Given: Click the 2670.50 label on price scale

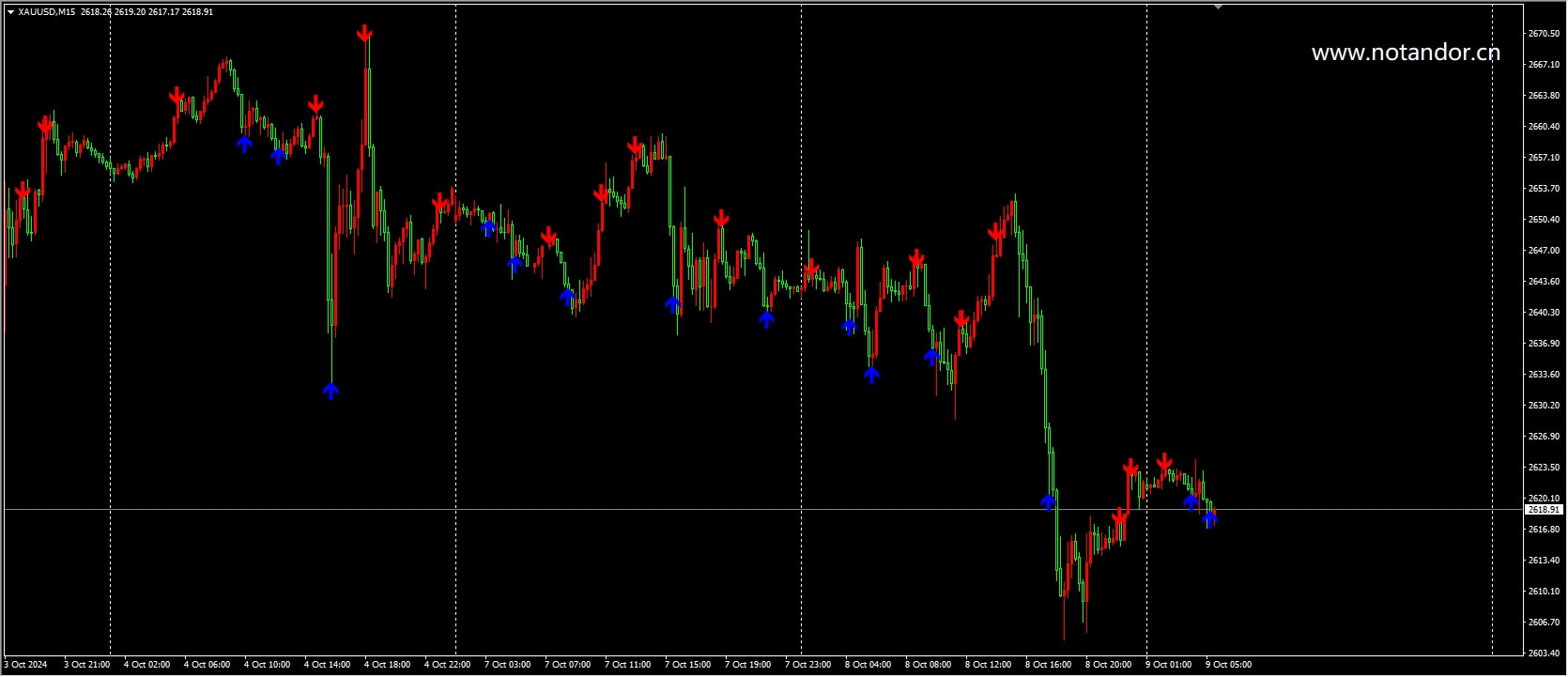Looking at the screenshot, I should click(1544, 34).
